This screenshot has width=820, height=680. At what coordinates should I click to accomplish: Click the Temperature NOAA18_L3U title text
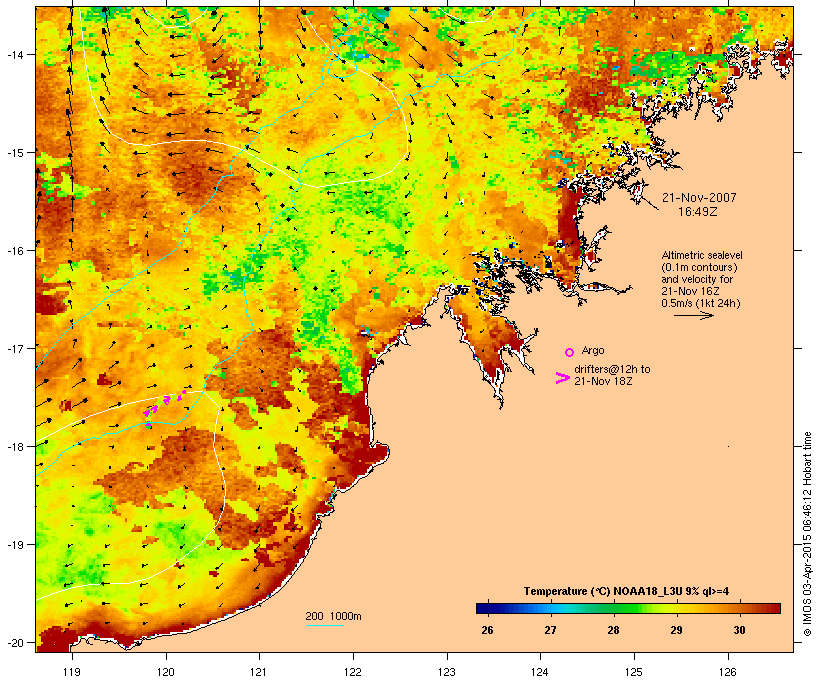626,591
